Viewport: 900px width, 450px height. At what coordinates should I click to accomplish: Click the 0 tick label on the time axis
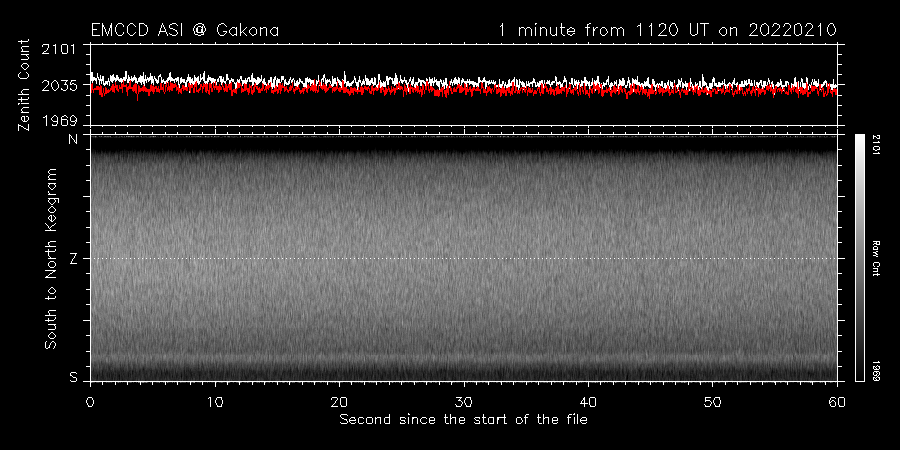coord(90,401)
